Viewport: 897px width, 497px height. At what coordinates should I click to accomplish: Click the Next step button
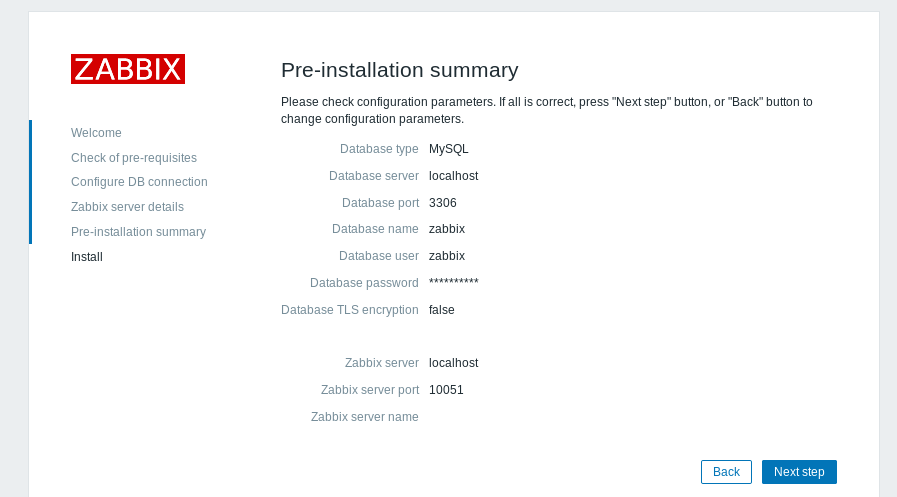(799, 472)
